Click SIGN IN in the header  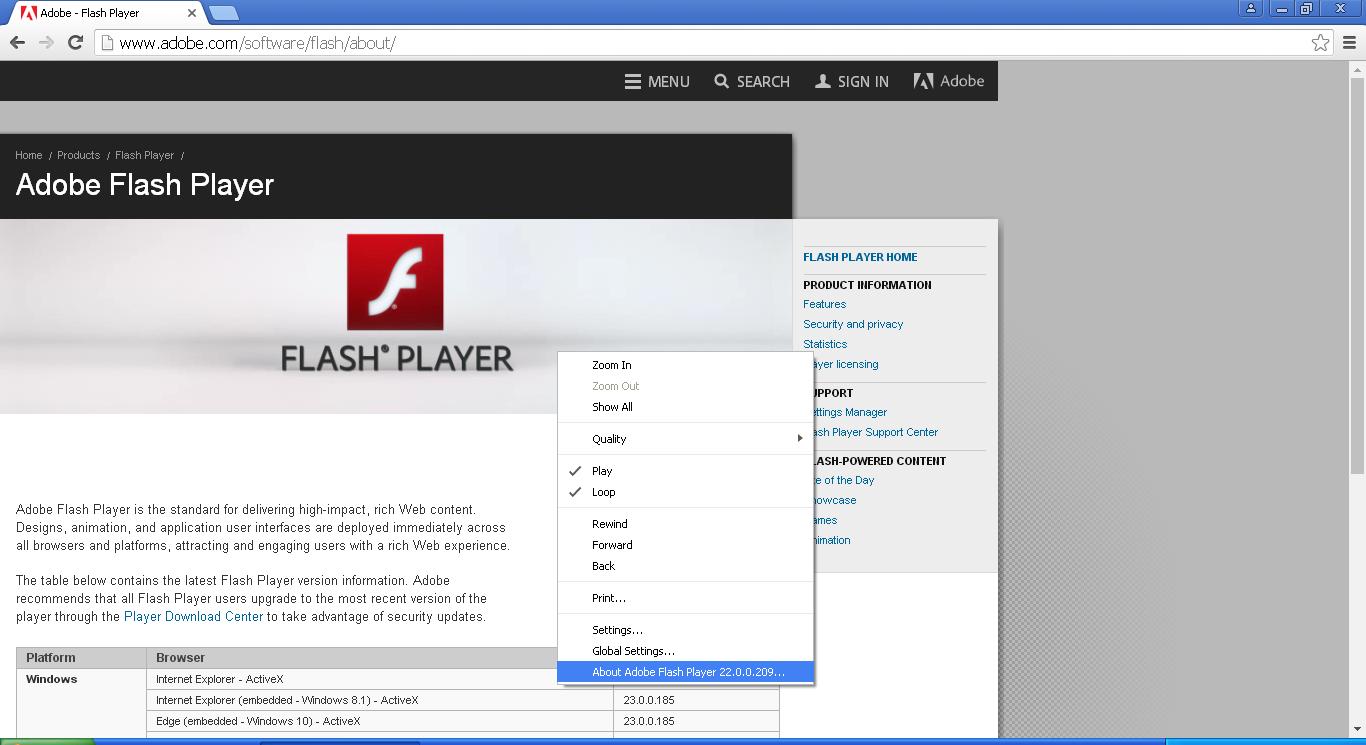[852, 82]
